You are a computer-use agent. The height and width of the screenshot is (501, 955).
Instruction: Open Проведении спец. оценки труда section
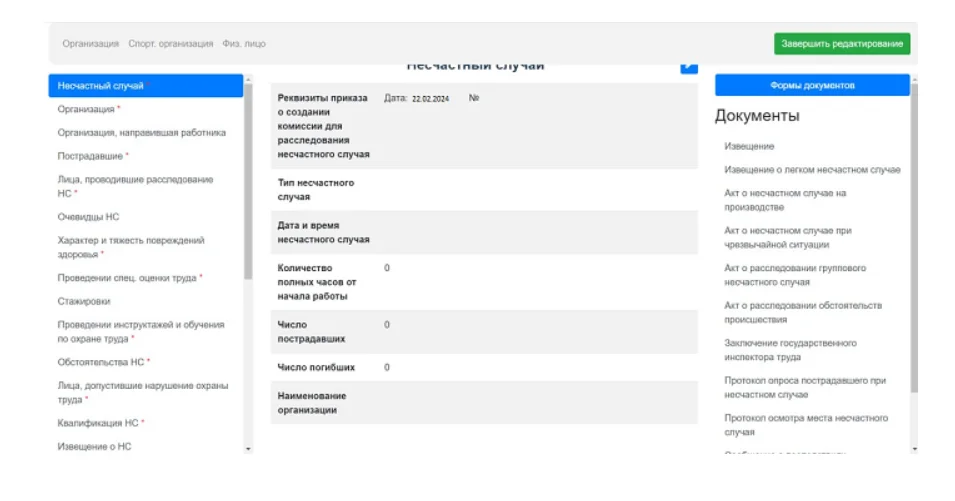click(129, 278)
